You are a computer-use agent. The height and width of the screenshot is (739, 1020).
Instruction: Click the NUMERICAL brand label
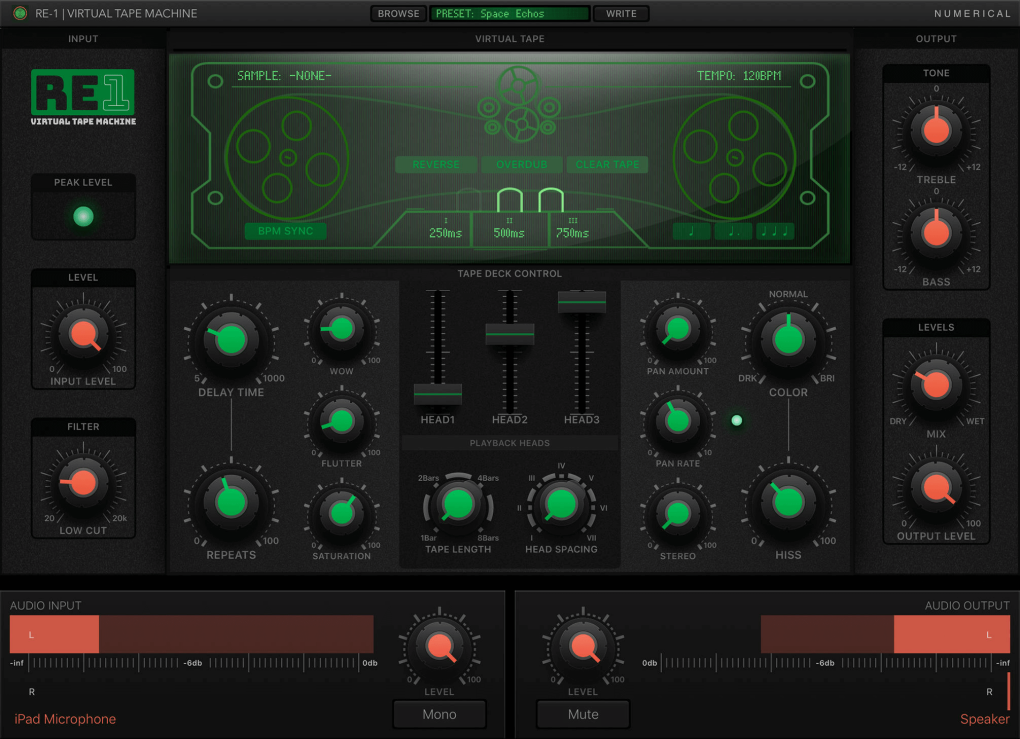972,14
